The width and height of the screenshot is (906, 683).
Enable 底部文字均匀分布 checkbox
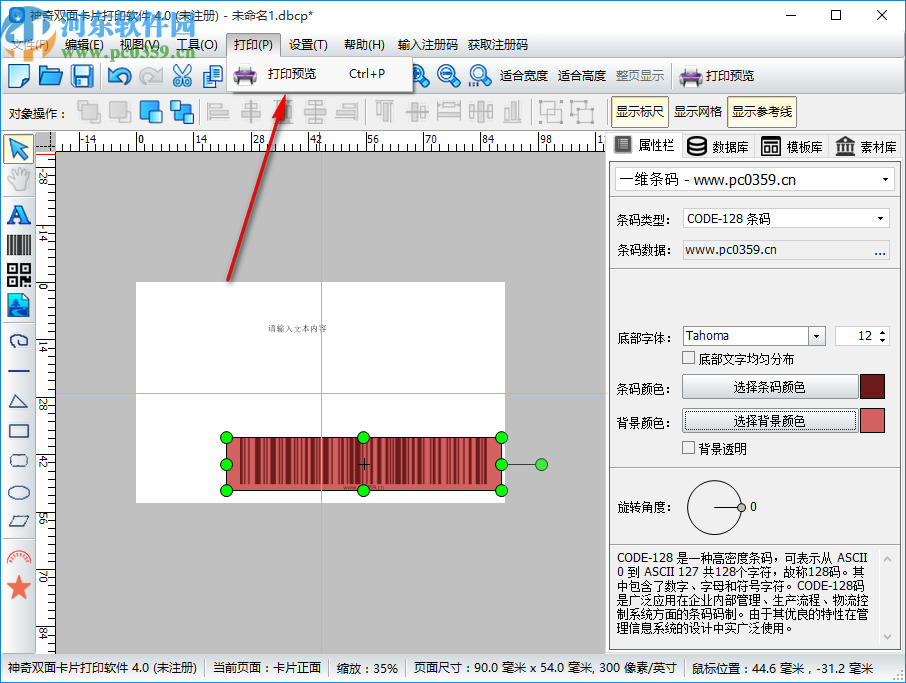click(x=689, y=359)
